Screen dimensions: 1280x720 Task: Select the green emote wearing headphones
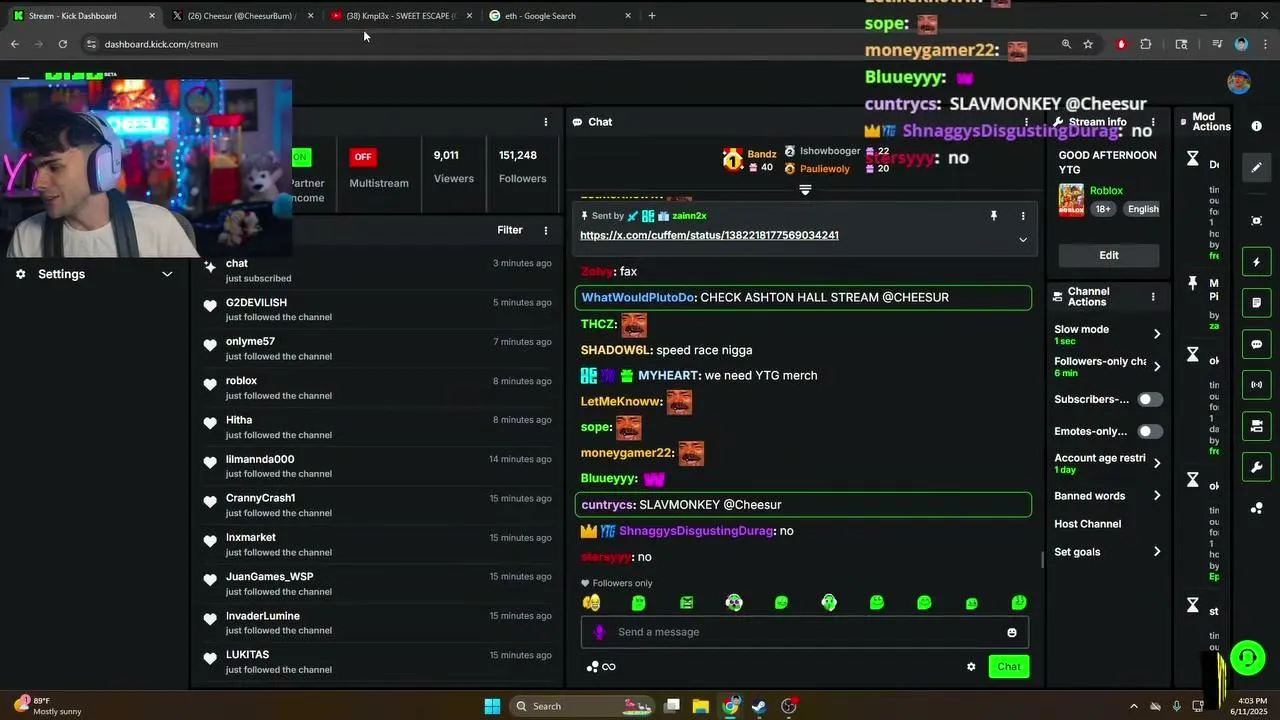(829, 602)
